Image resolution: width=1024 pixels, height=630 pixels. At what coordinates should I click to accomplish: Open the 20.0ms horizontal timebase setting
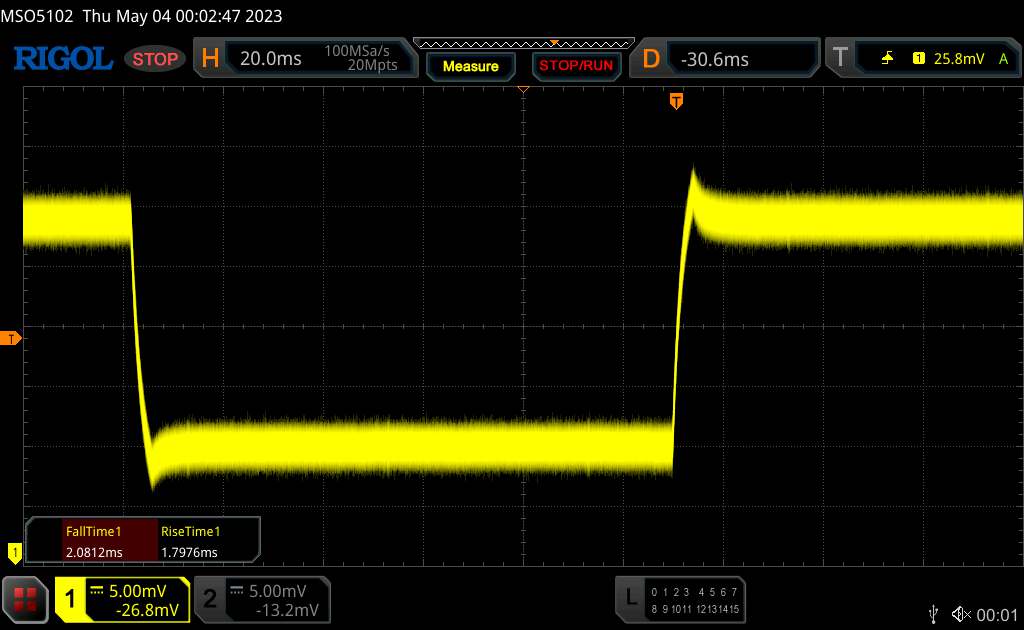point(271,59)
